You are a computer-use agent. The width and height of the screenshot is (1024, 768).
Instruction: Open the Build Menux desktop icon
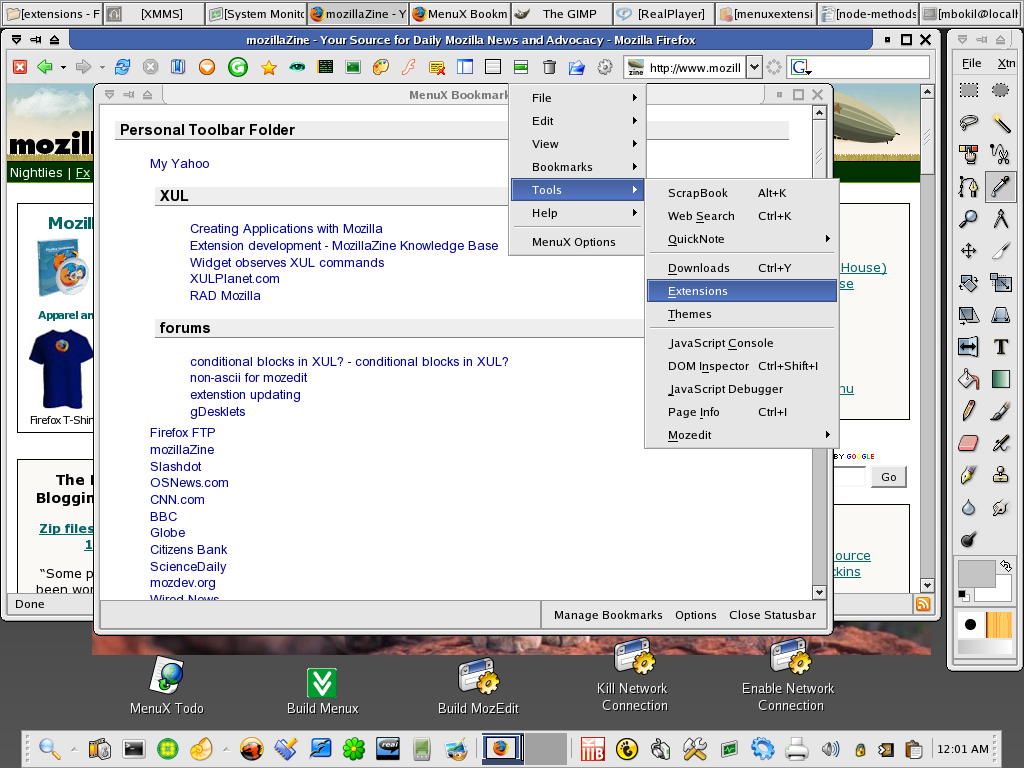point(323,691)
